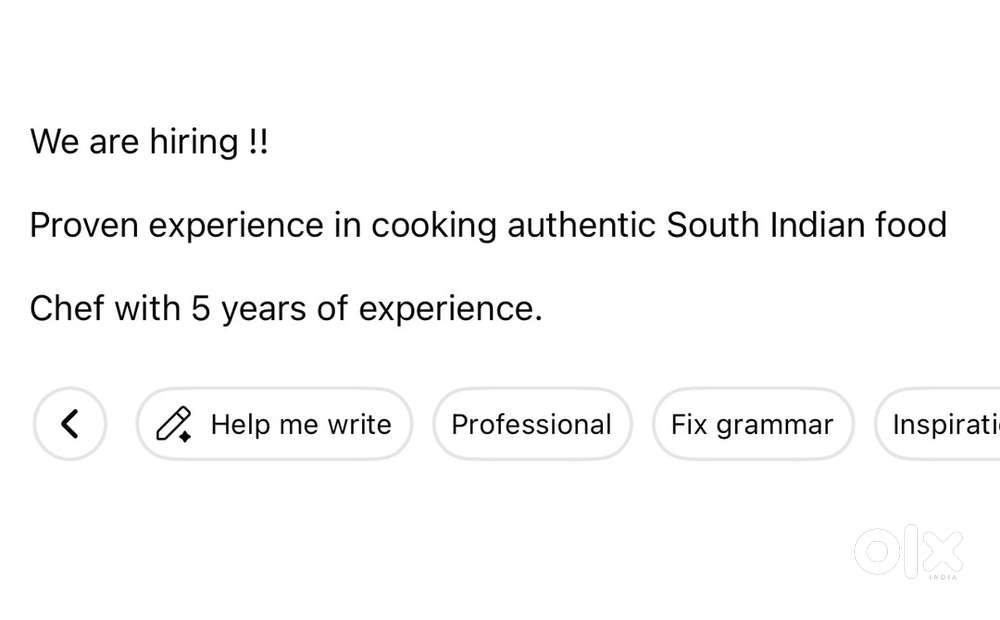The width and height of the screenshot is (1000, 620).
Task: Click the pencil sparkle icon
Action: pos(175,425)
